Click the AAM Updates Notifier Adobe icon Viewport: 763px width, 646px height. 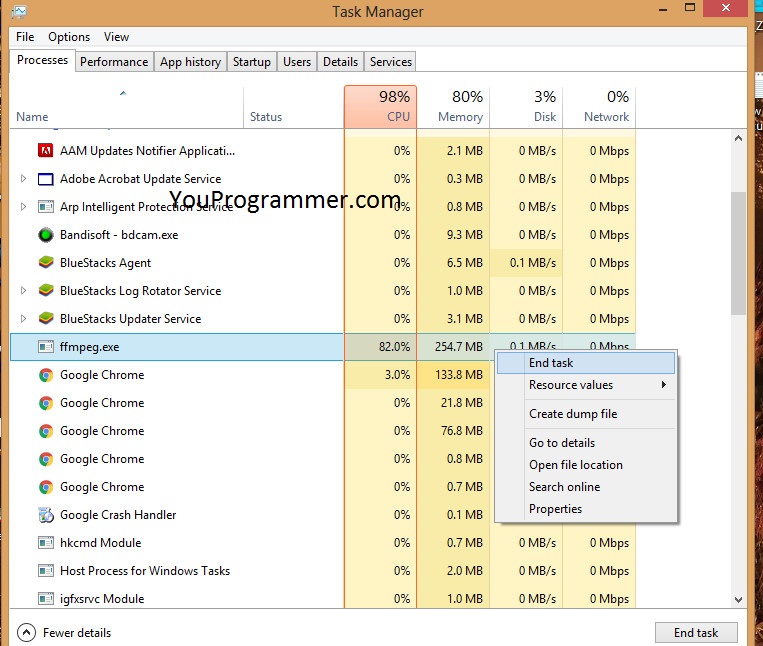pyautogui.click(x=46, y=151)
